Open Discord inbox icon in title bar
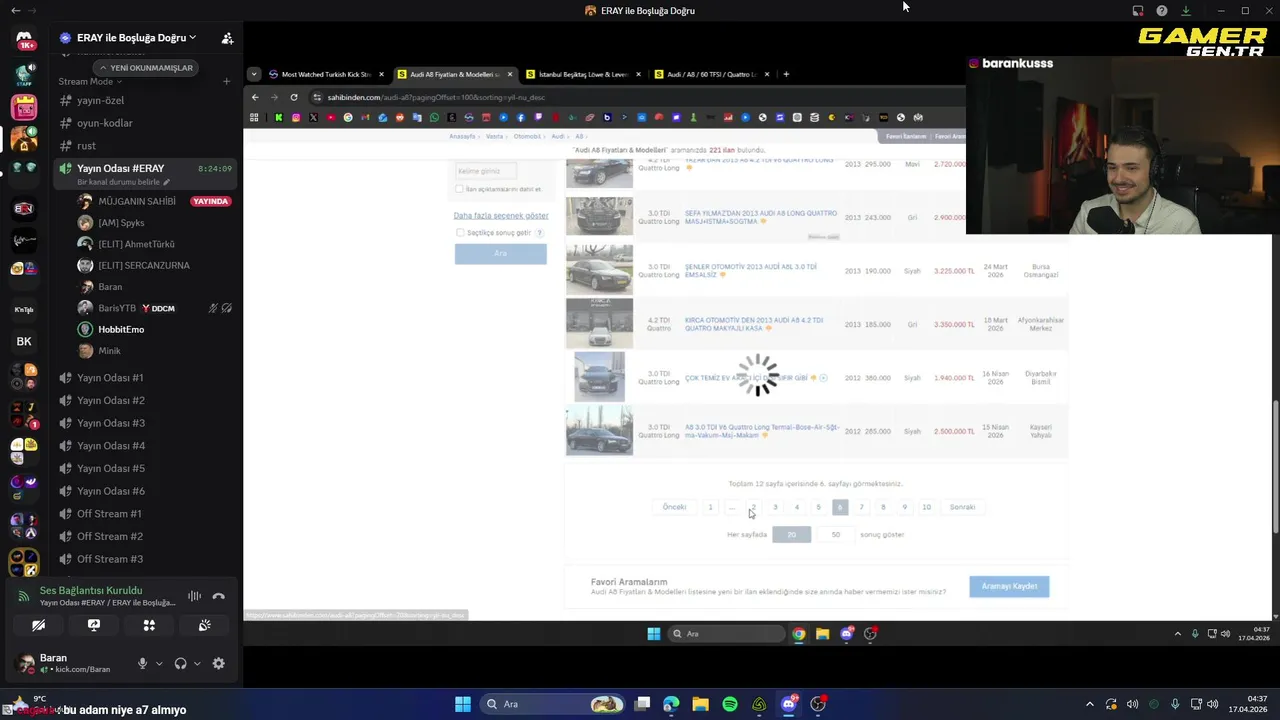Viewport: 1280px width, 720px height. coord(1138,11)
